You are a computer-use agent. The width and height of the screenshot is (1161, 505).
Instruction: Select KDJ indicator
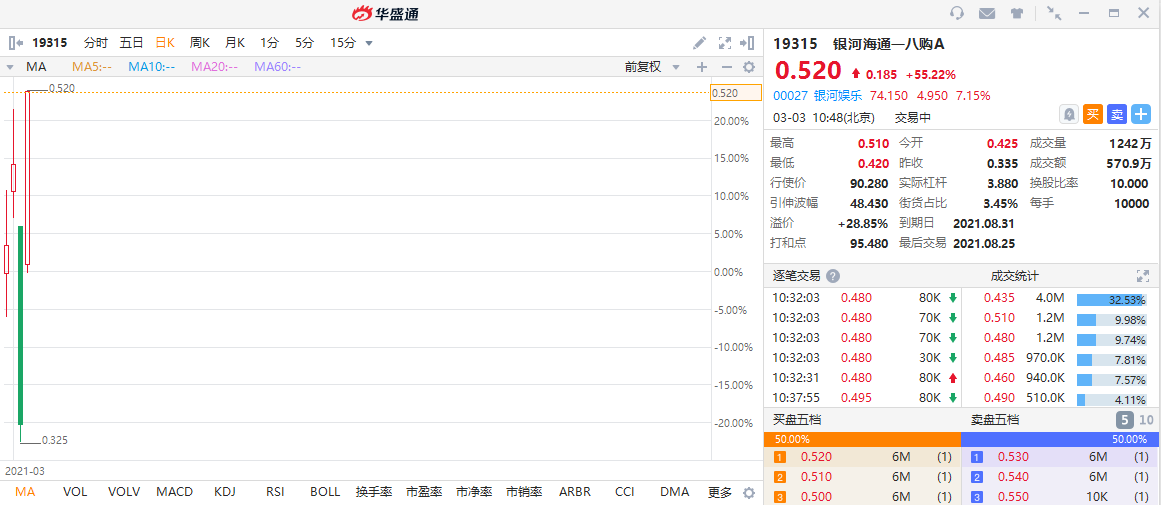tap(224, 492)
